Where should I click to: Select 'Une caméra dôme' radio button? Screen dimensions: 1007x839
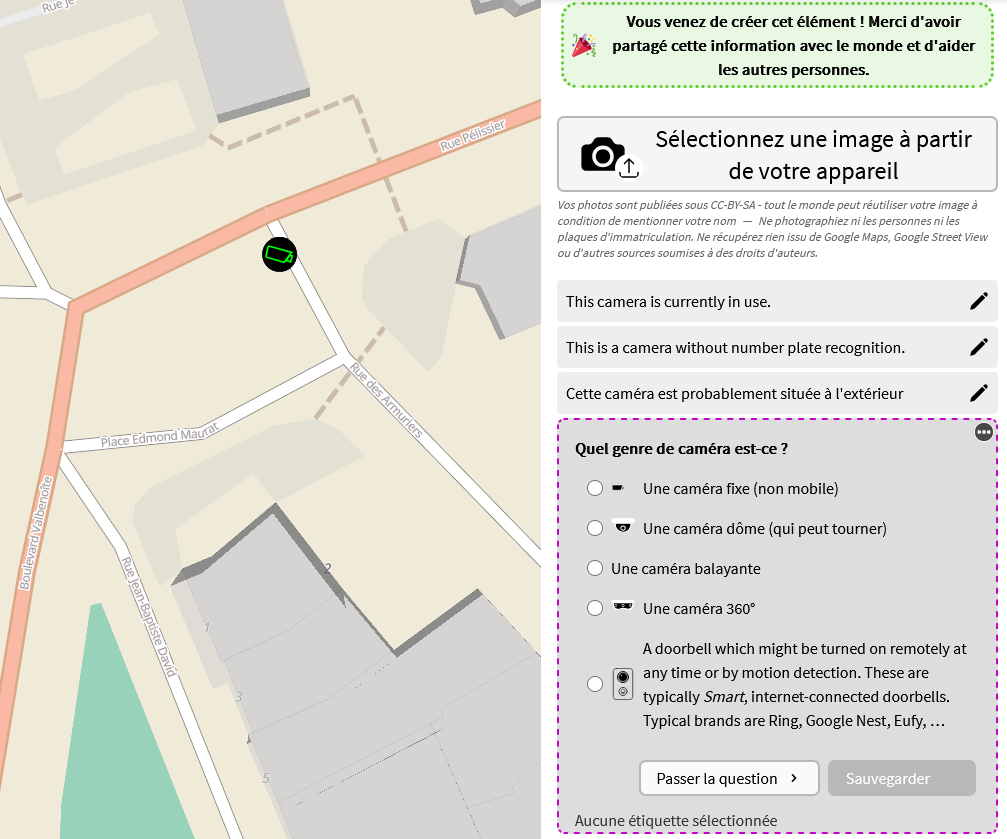pyautogui.click(x=595, y=528)
